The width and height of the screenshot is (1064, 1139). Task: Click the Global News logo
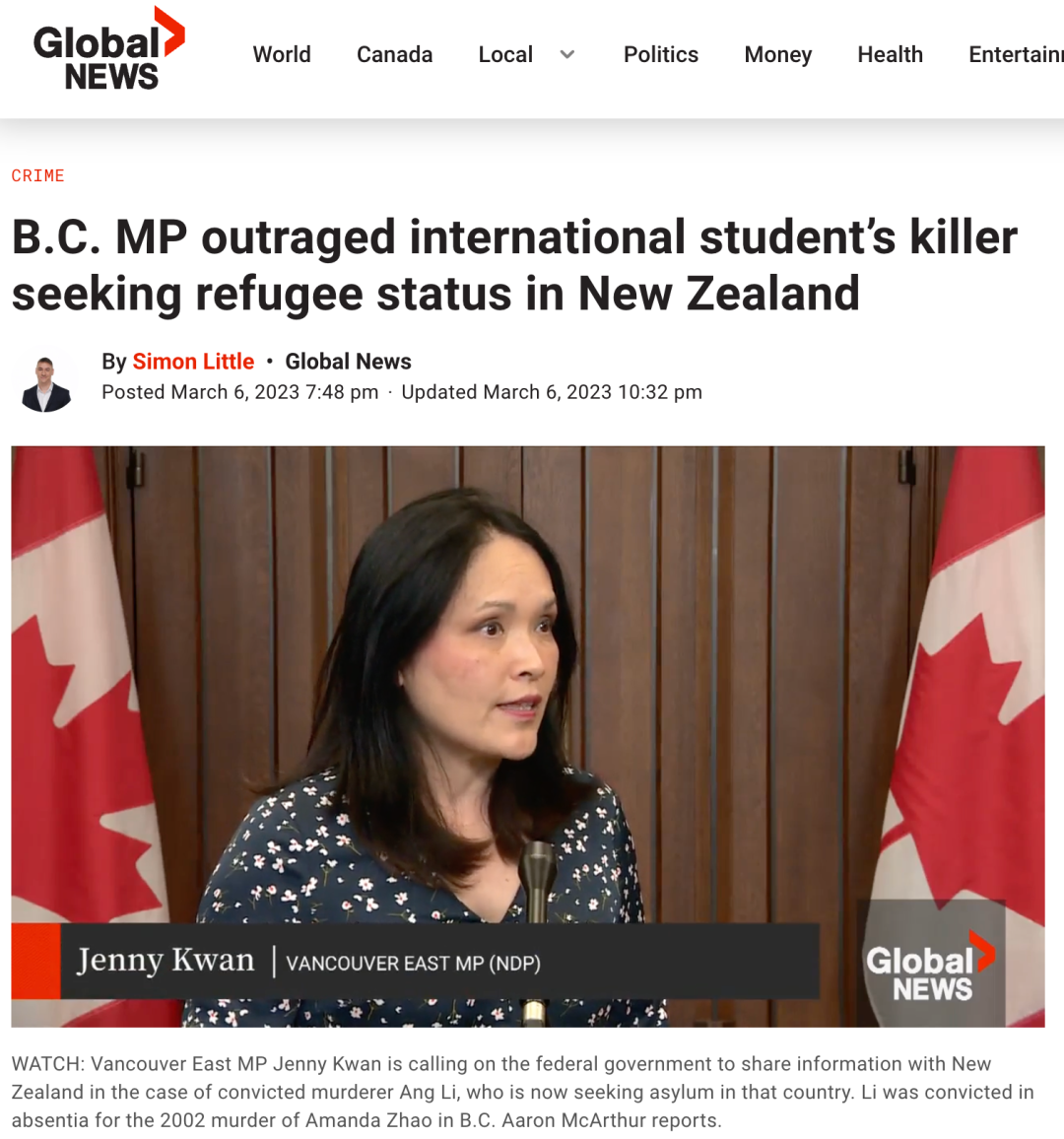(x=109, y=49)
